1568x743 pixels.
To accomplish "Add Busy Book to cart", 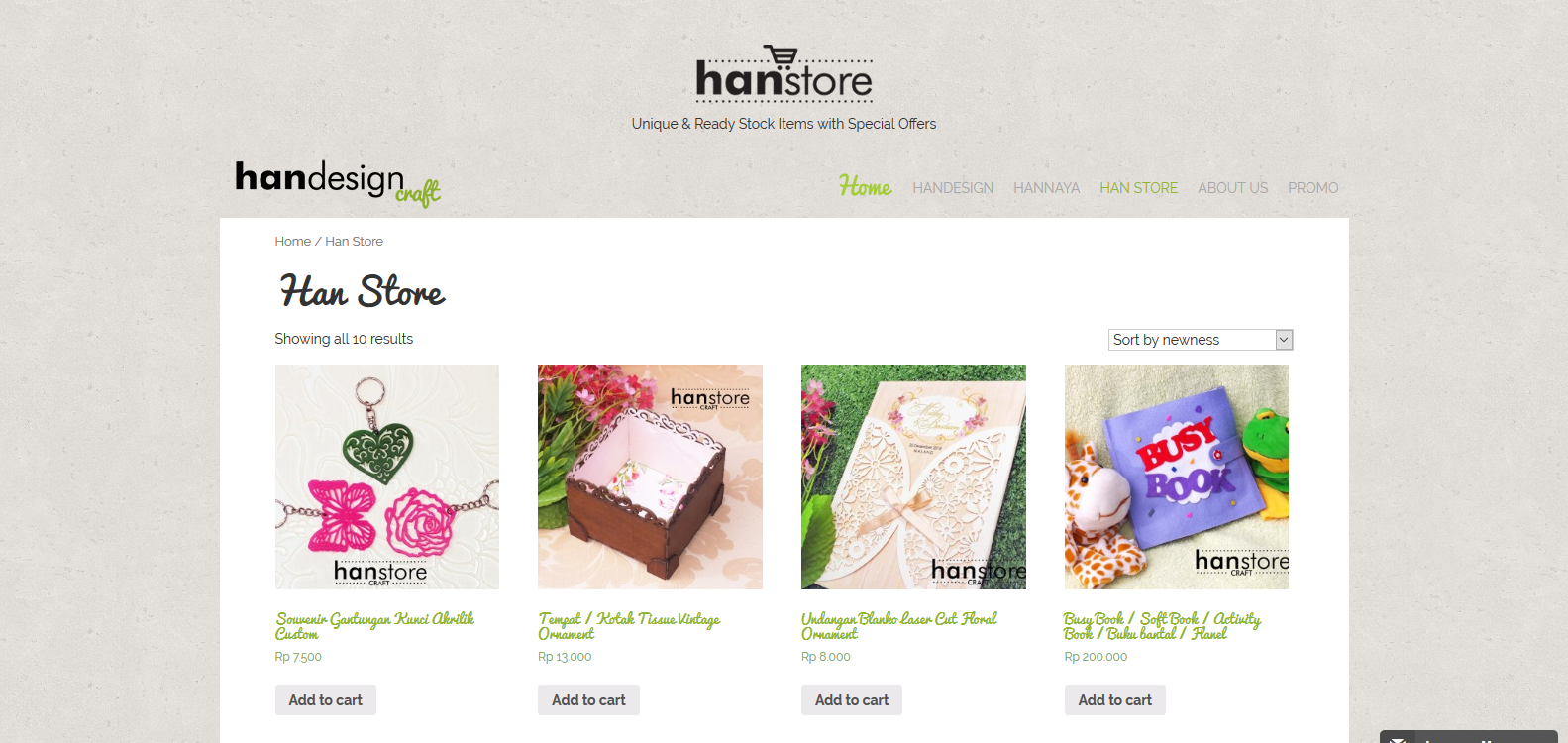I will [x=1115, y=699].
